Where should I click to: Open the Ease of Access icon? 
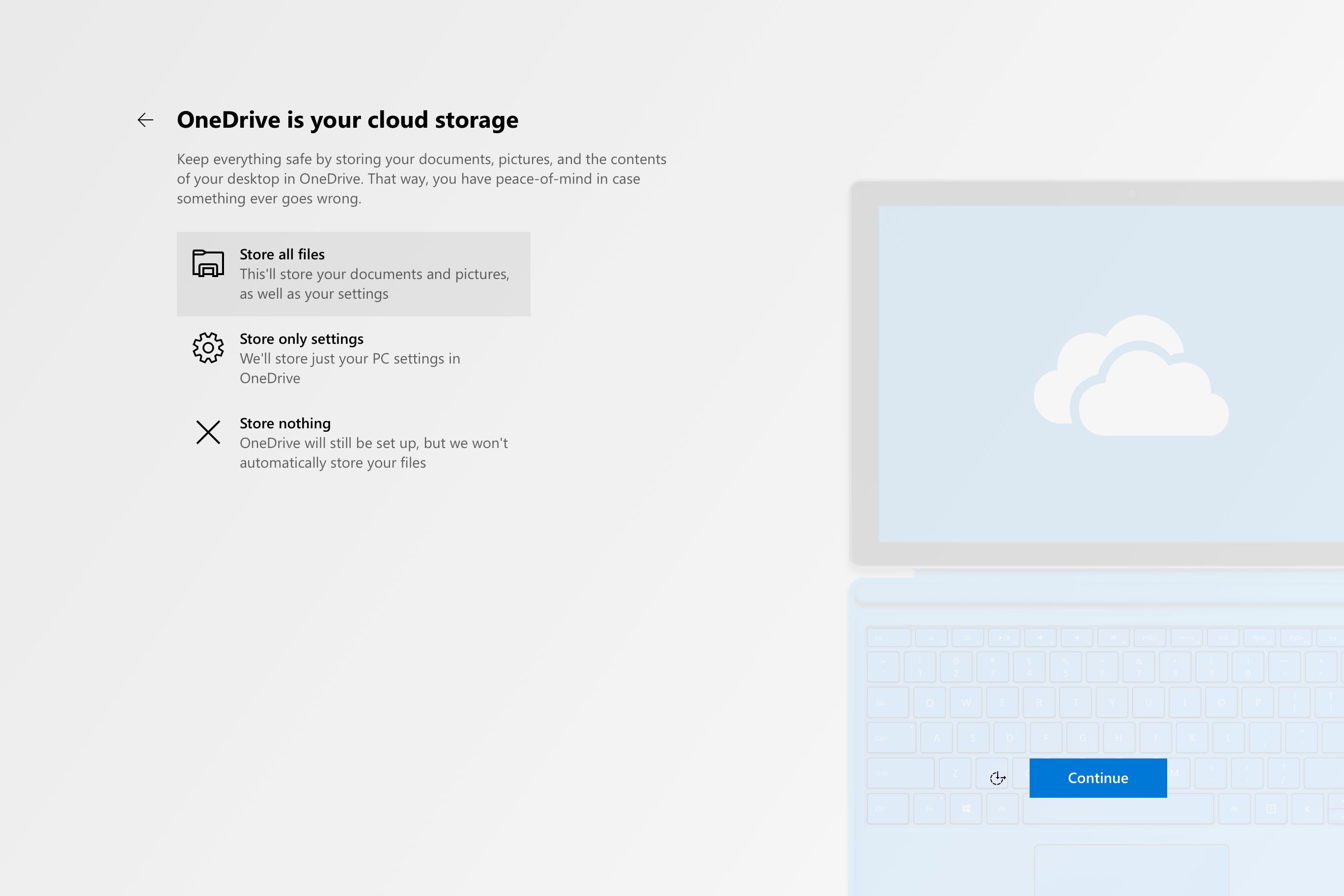[x=997, y=778]
